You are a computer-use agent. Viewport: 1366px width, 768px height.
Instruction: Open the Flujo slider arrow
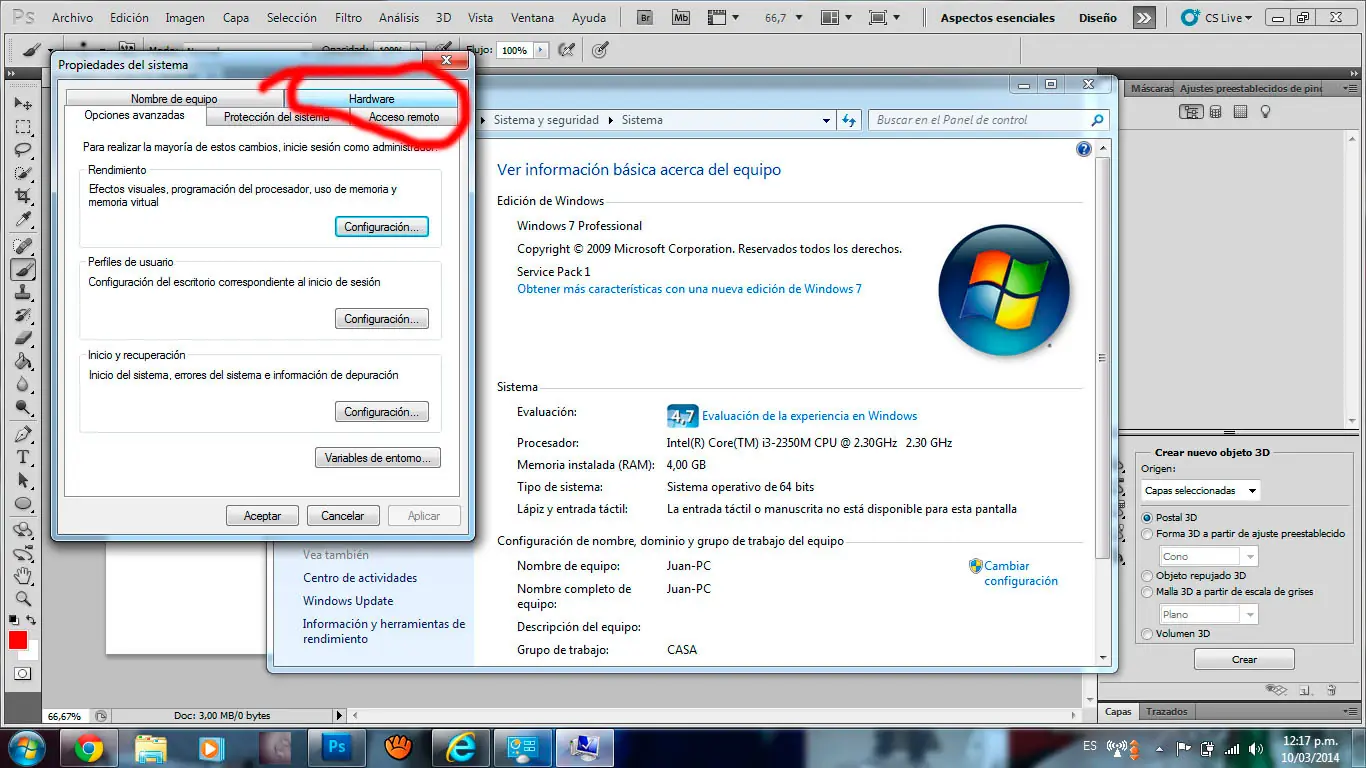click(x=541, y=50)
